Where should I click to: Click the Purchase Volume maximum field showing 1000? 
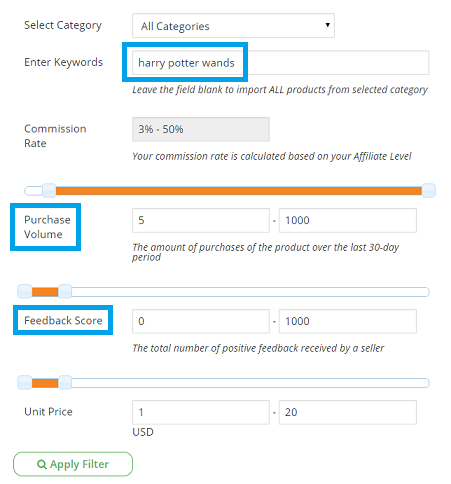(348, 220)
